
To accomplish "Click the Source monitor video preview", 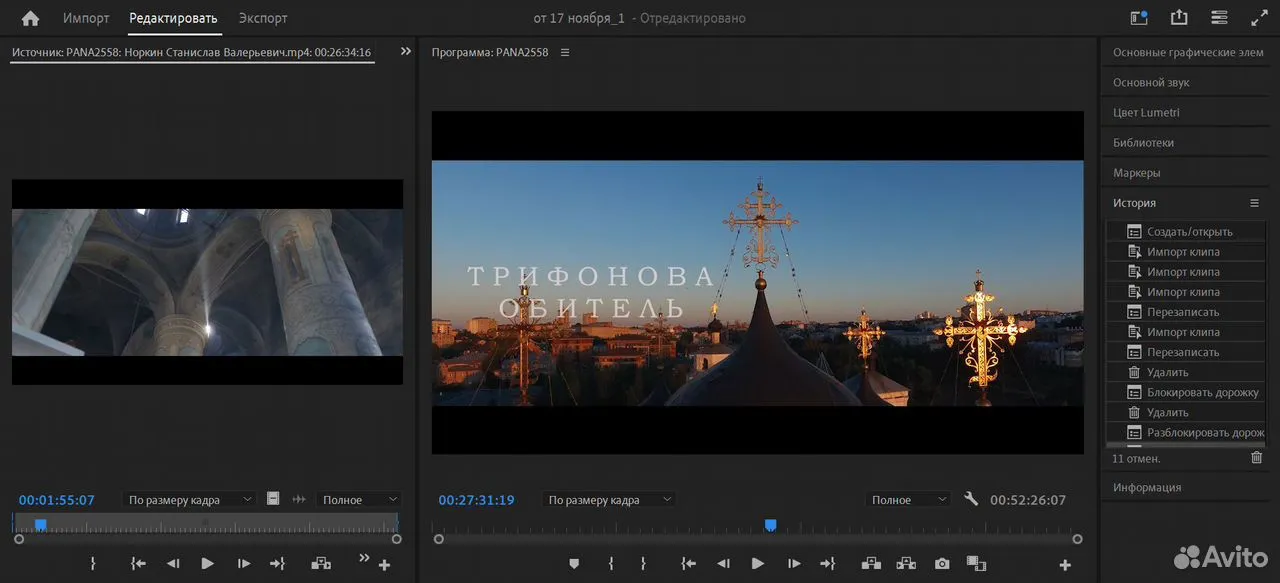I will pos(207,282).
